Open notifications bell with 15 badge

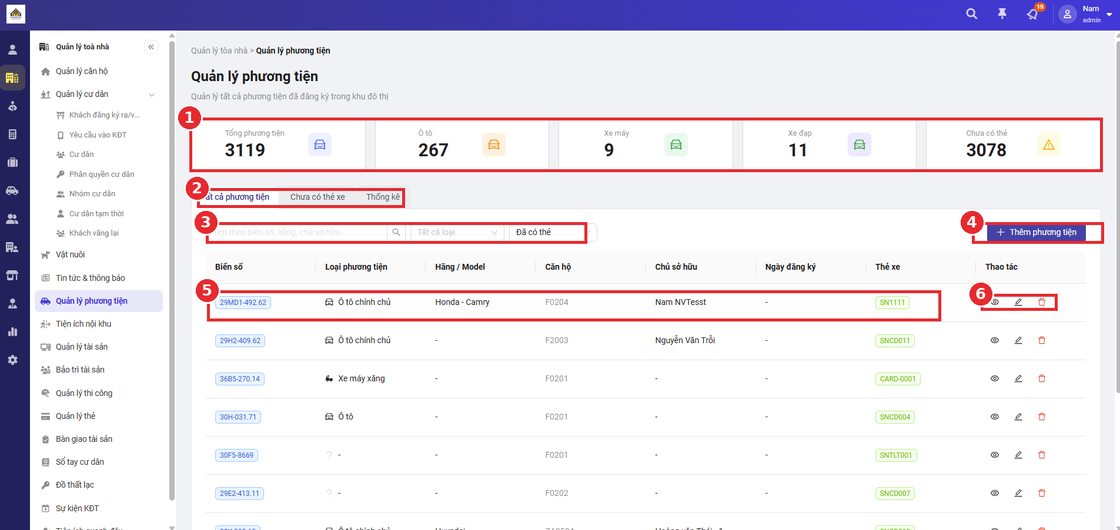(x=1033, y=14)
